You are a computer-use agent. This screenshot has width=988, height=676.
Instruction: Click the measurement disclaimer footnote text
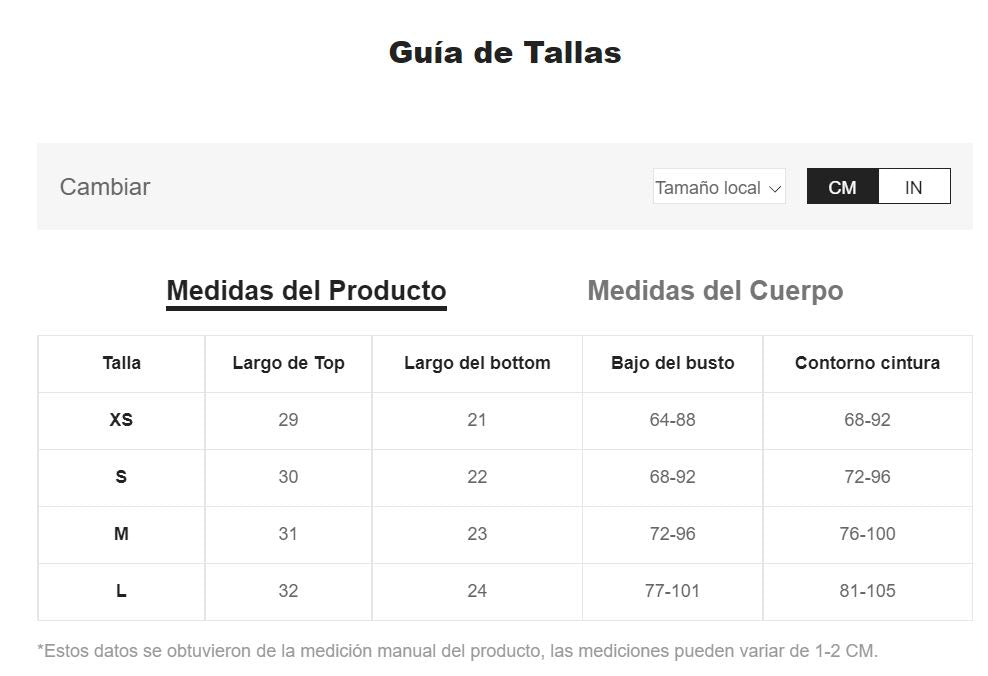[x=457, y=651]
